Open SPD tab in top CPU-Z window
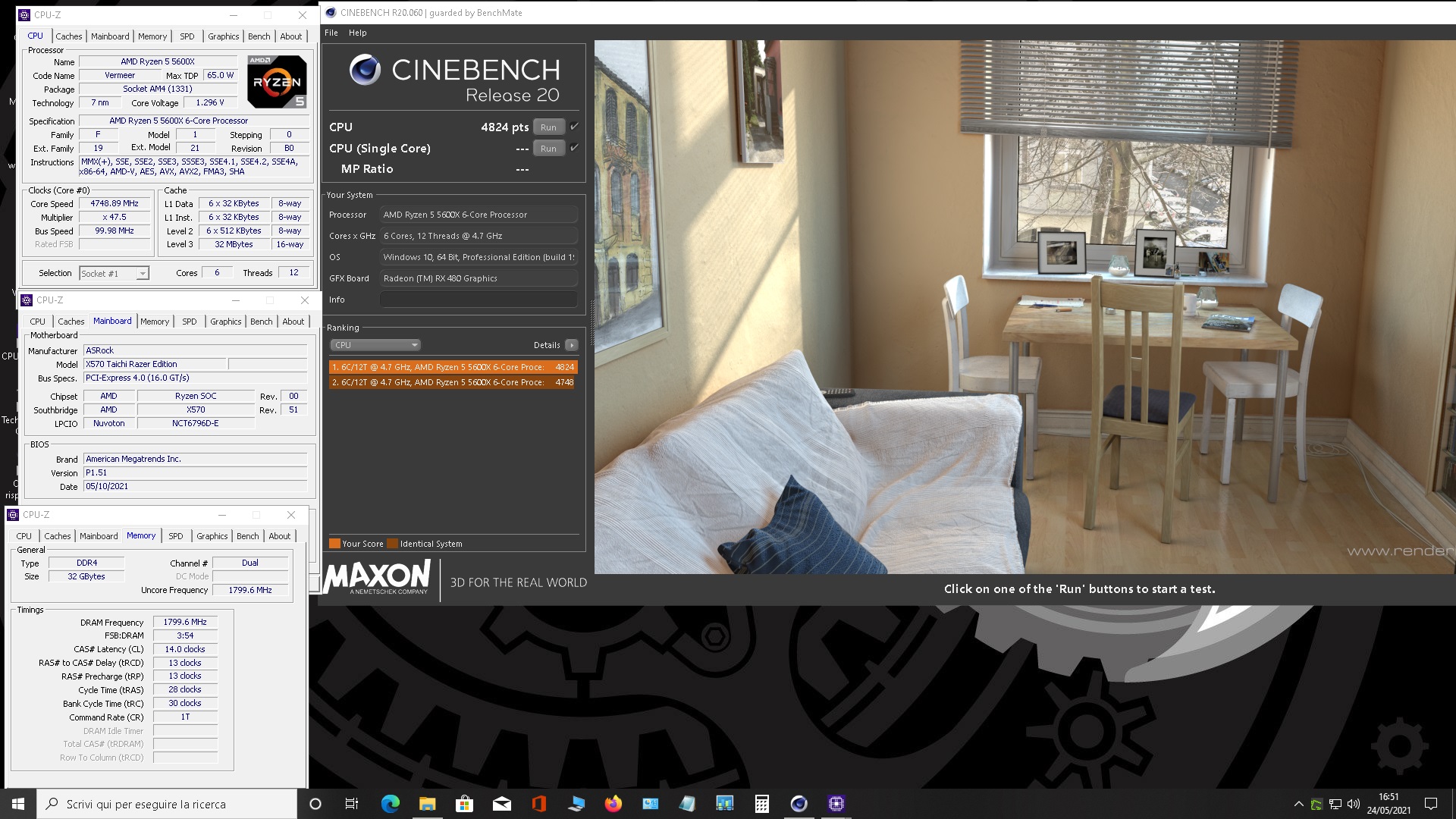Viewport: 1456px width, 819px height. tap(187, 36)
